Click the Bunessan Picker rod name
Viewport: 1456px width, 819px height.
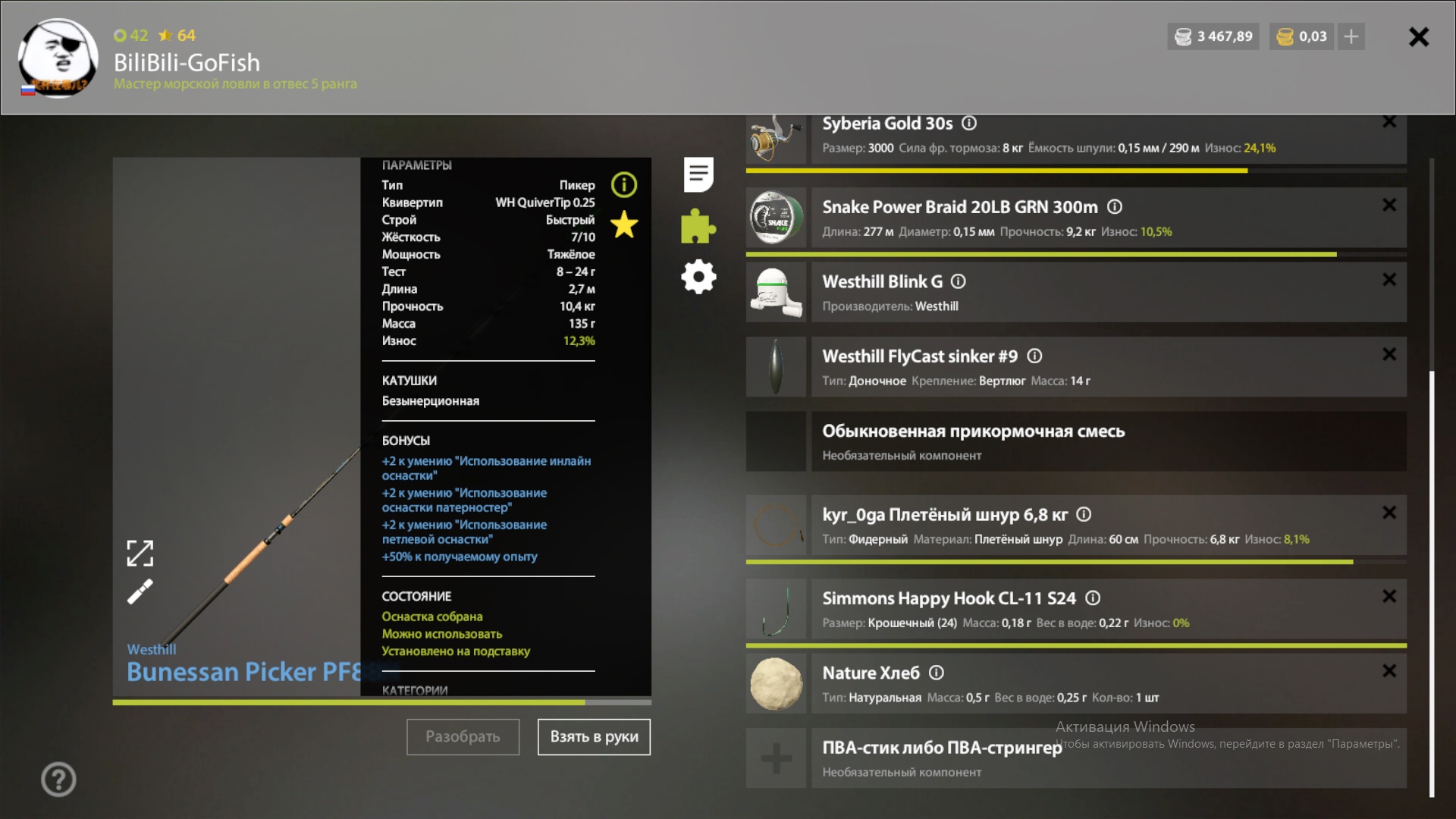pyautogui.click(x=243, y=672)
